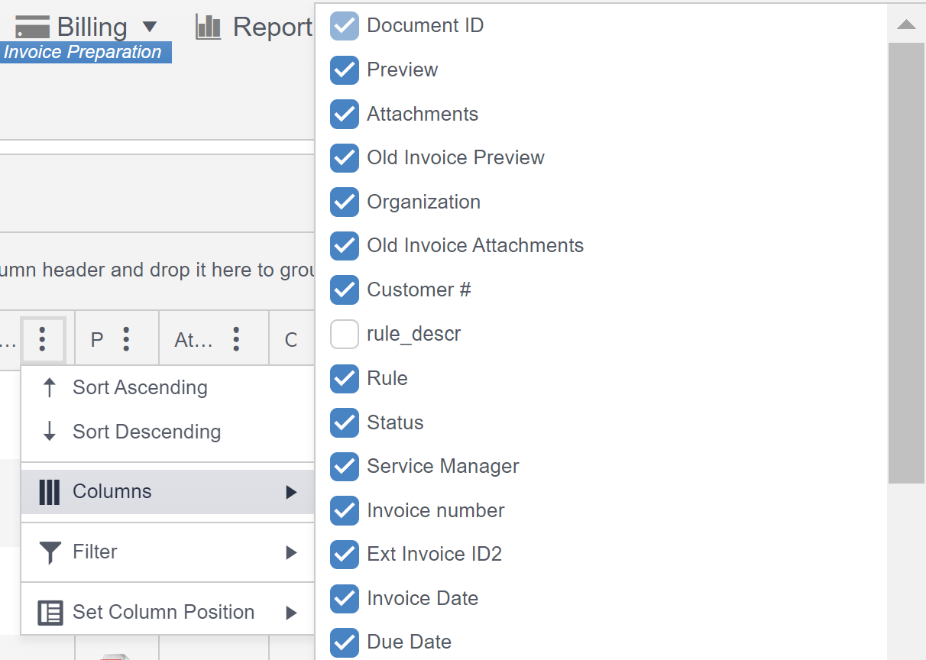Open the Invoice Preparation tab label
This screenshot has width=926, height=660.
tap(83, 52)
